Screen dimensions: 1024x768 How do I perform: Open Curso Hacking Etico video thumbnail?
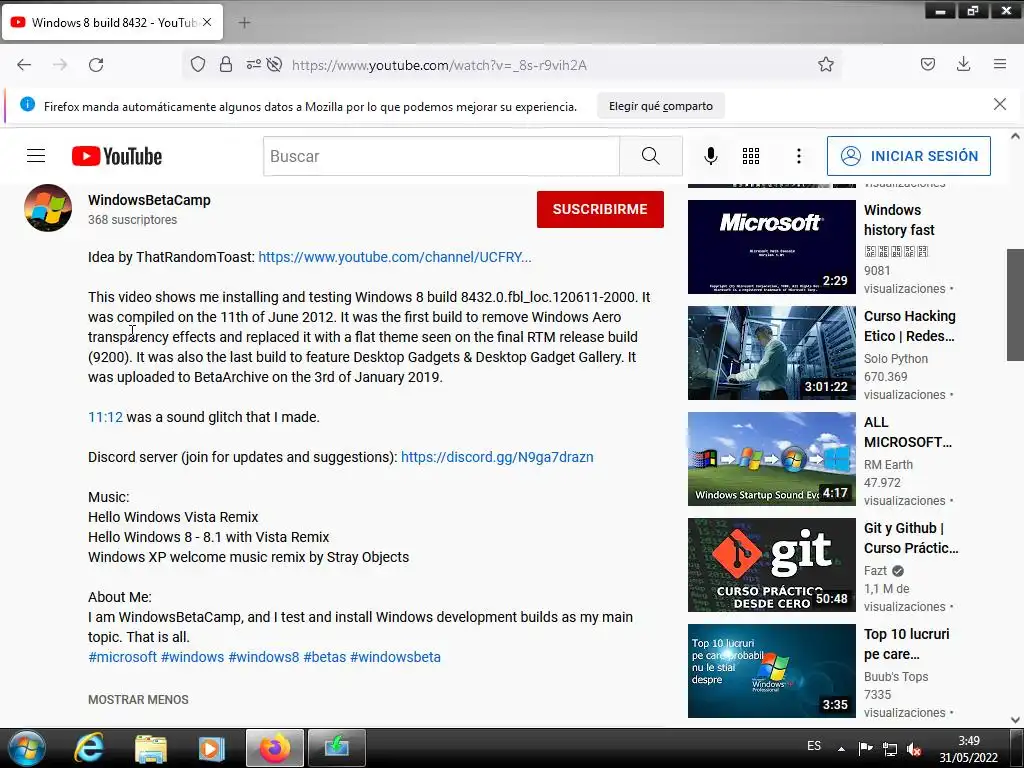coord(771,353)
